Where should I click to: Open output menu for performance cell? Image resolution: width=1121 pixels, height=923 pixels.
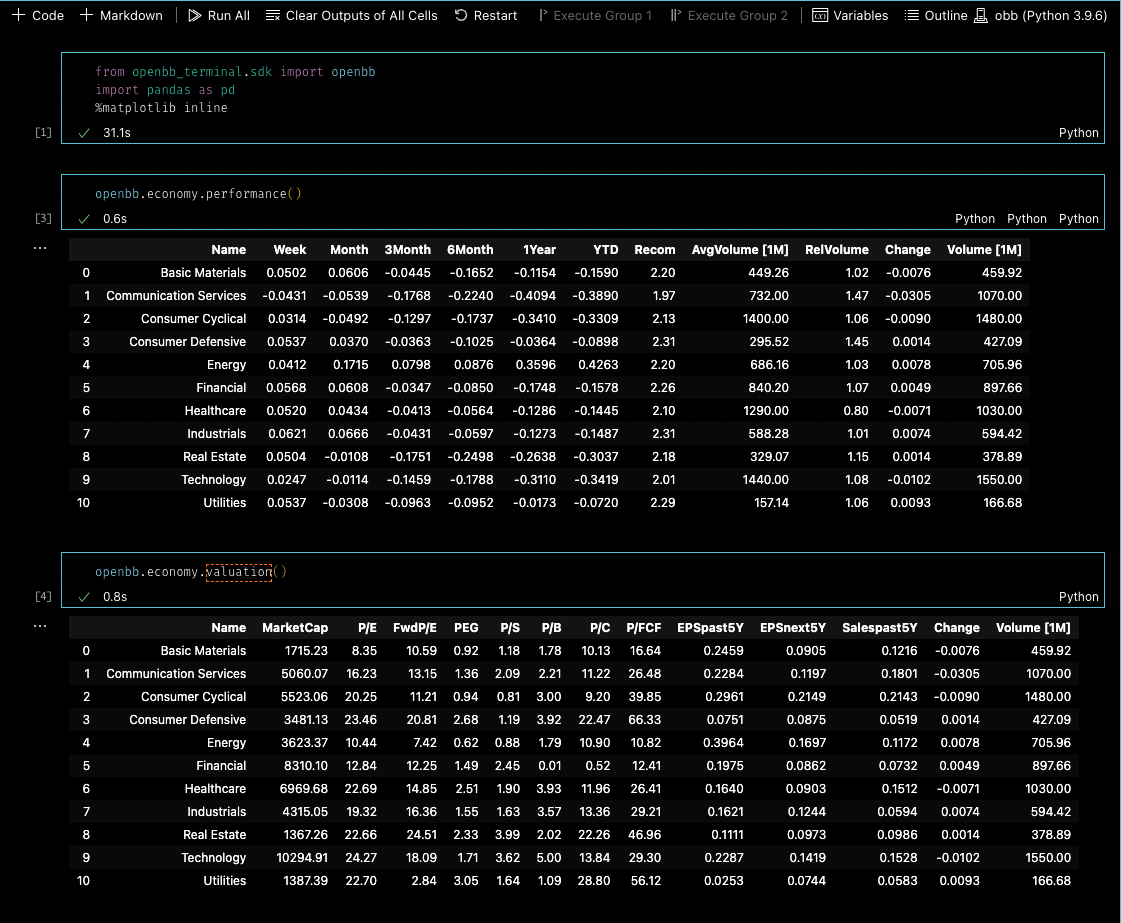point(40,248)
